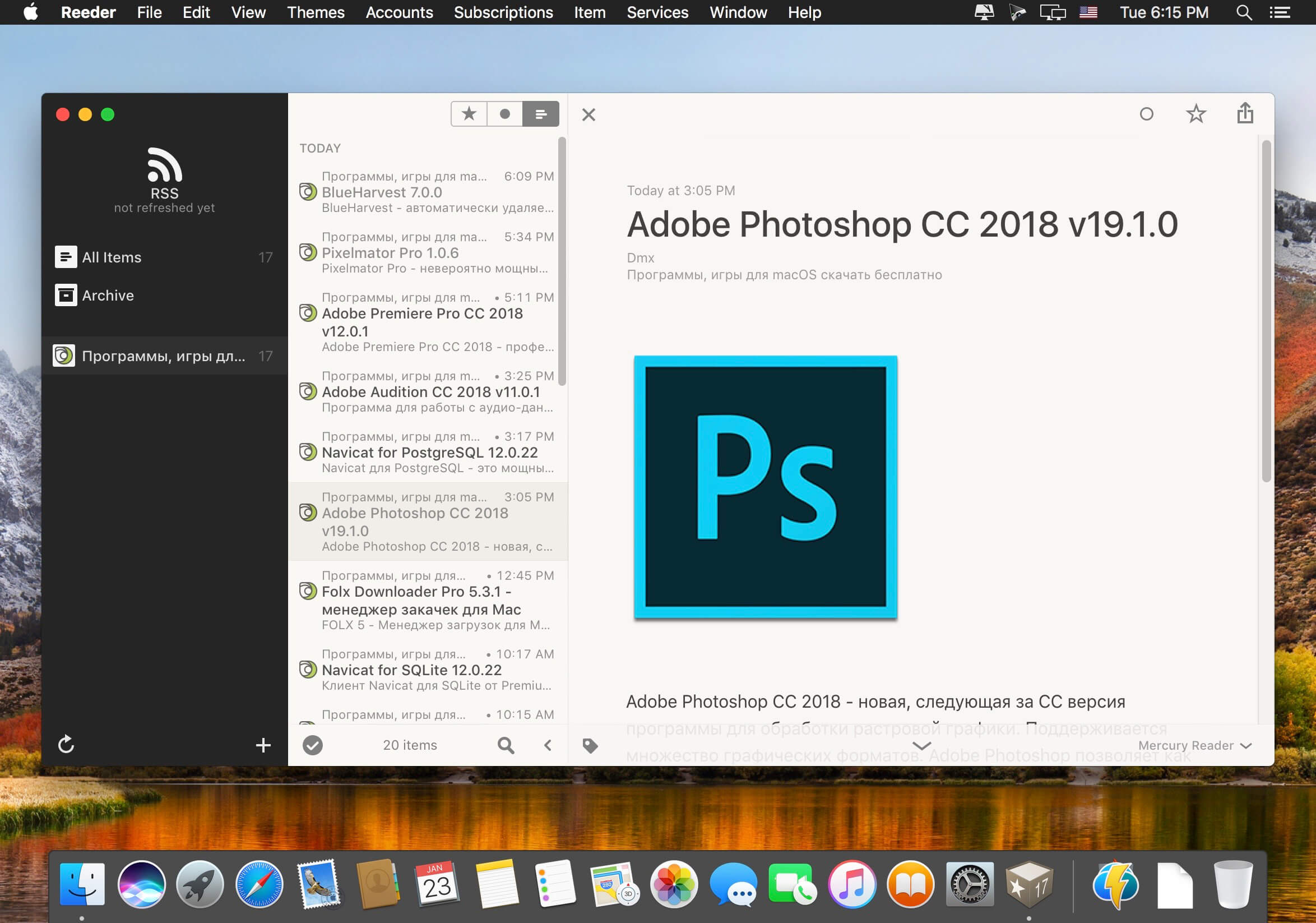Mark all items as read checkmark

[312, 745]
